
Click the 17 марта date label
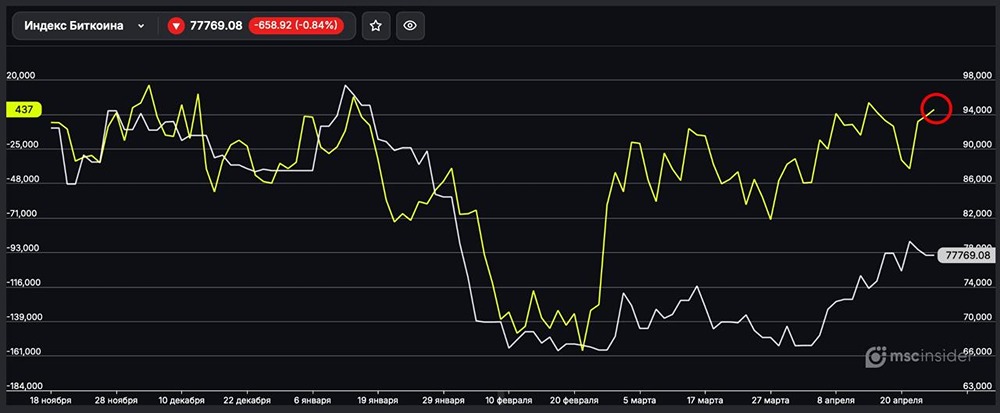point(702,399)
